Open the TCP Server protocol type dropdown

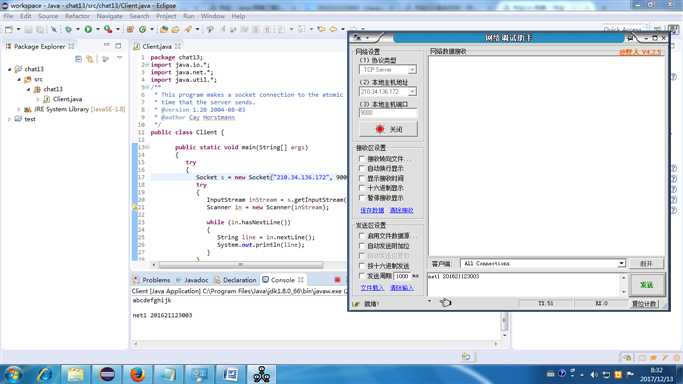(x=388, y=70)
